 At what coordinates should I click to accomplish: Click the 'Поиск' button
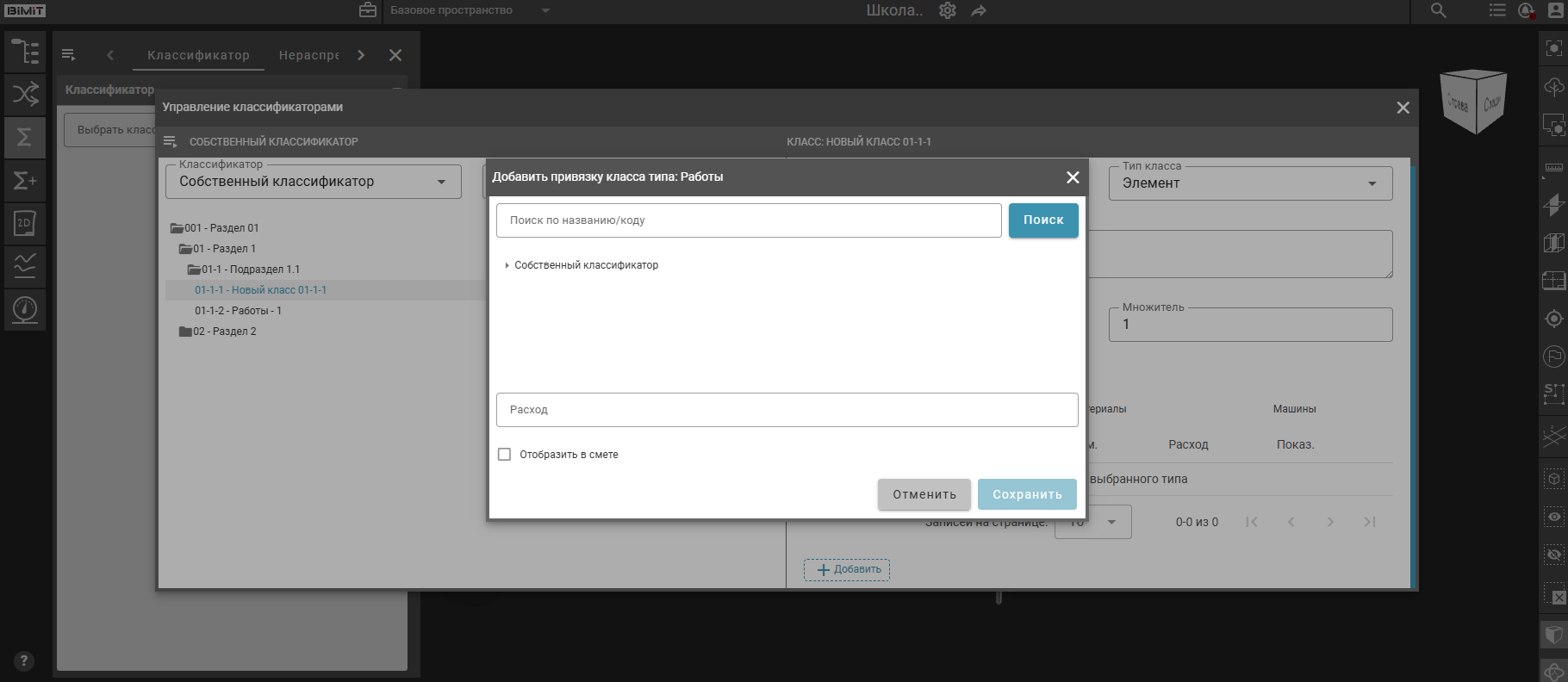[1042, 220]
